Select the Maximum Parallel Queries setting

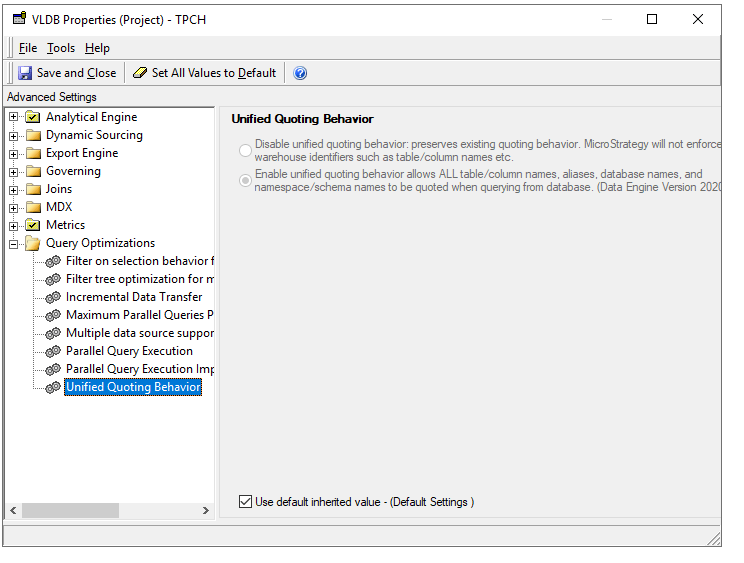pyautogui.click(x=140, y=315)
